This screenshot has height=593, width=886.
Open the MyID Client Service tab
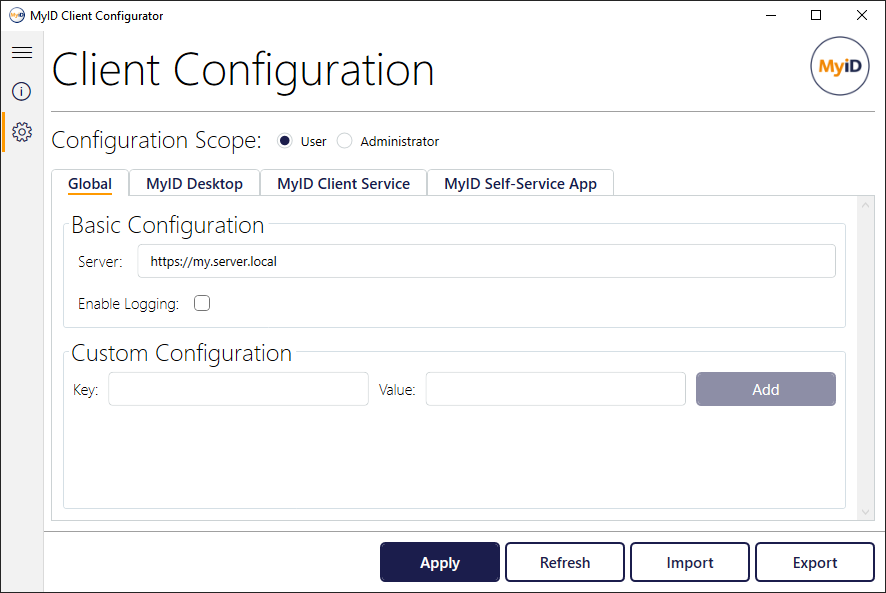pos(343,183)
